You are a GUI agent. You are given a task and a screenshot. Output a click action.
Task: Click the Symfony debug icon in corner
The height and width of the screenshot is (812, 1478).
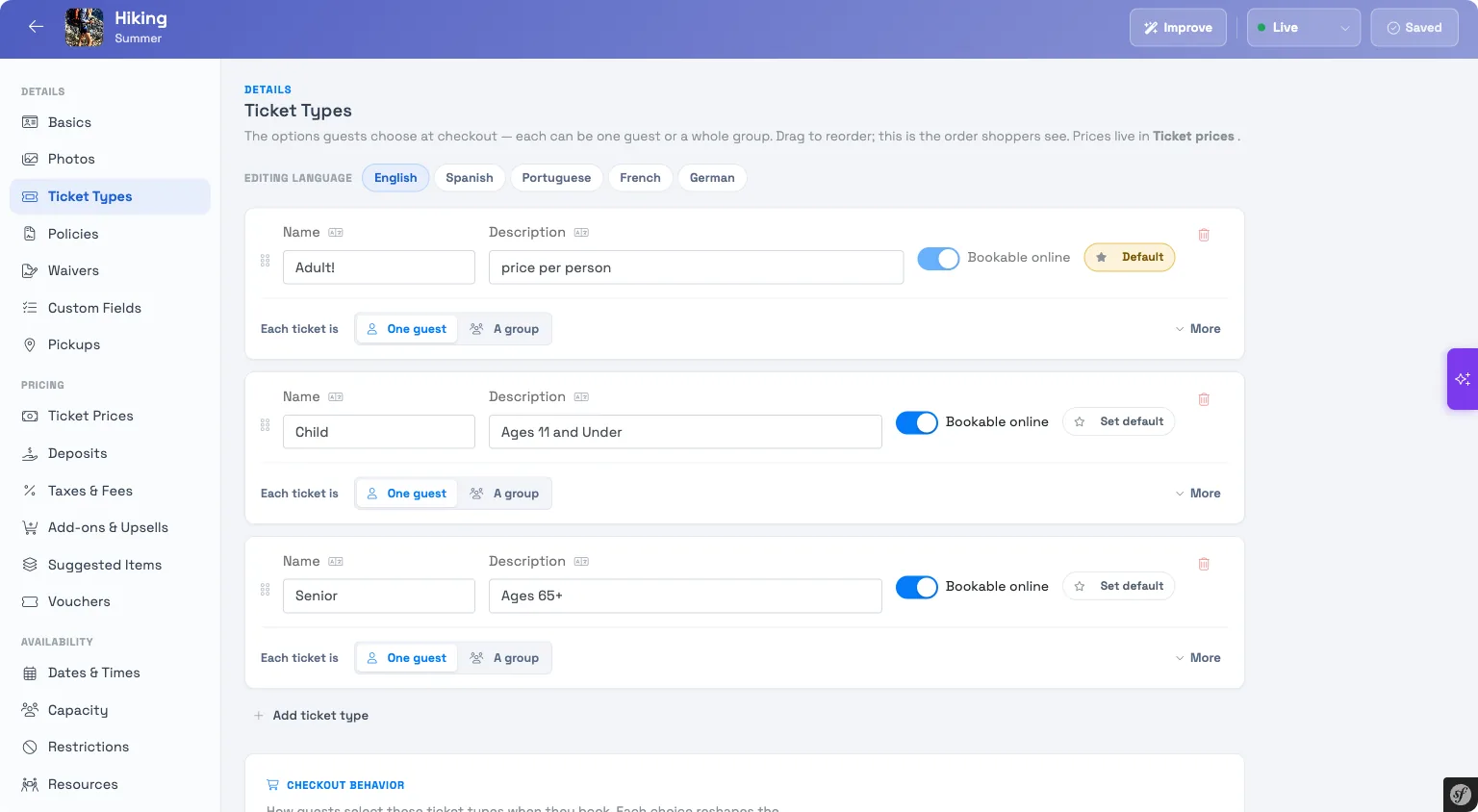1461,795
